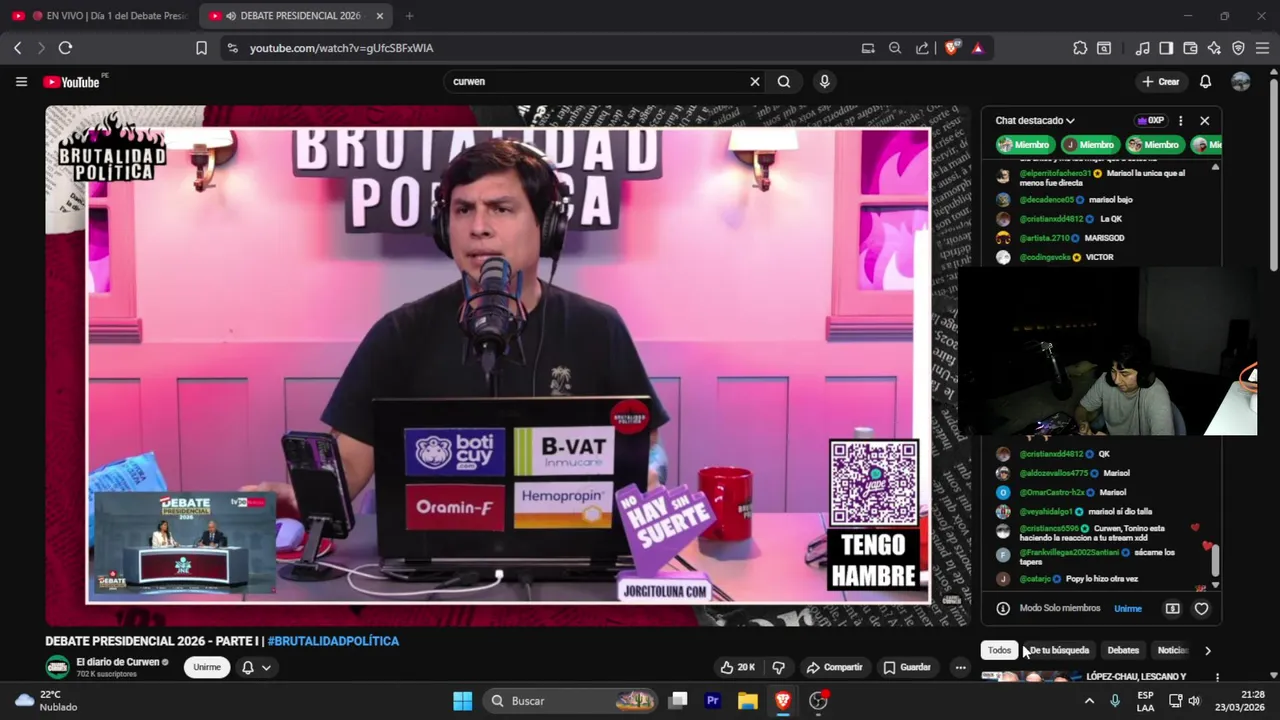This screenshot has width=1280, height=720.
Task: Select the Debates filter chip
Action: pyautogui.click(x=1123, y=650)
